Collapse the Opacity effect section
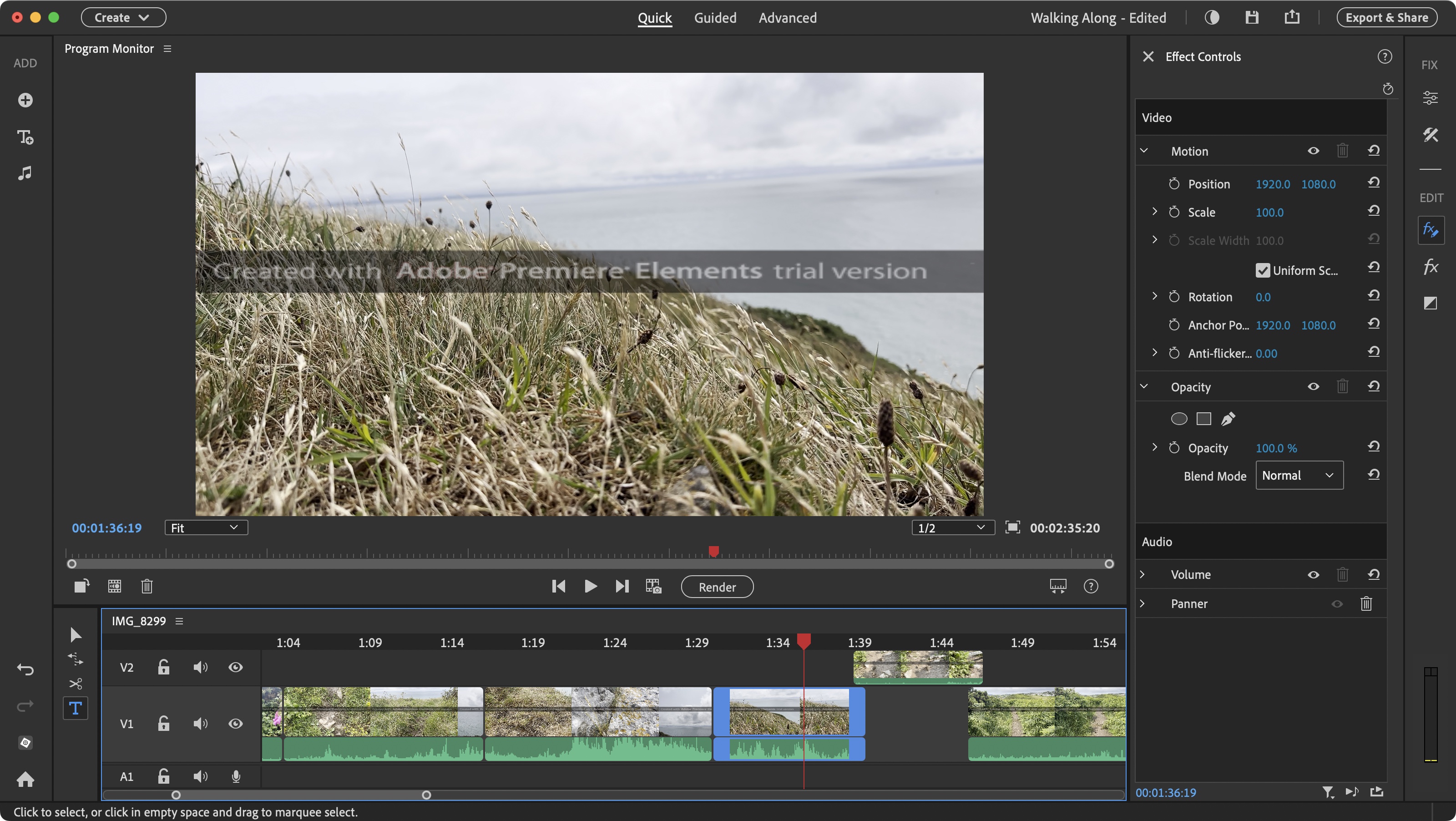Screen dimensions: 1456x821 pos(1144,387)
